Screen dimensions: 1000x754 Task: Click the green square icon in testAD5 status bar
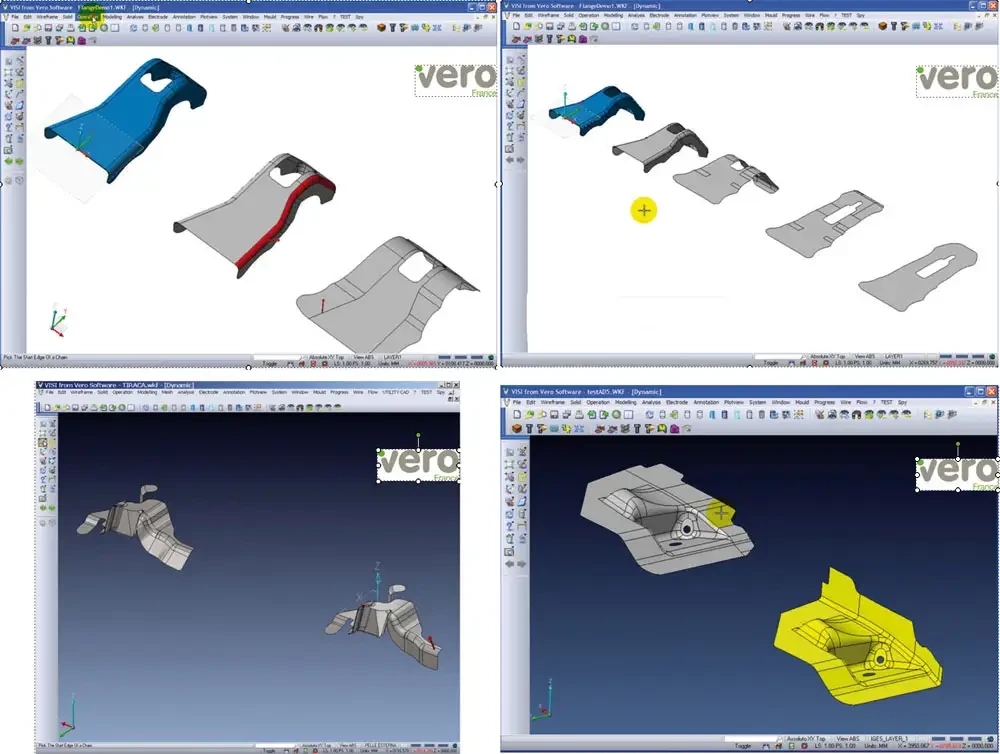pos(791,746)
